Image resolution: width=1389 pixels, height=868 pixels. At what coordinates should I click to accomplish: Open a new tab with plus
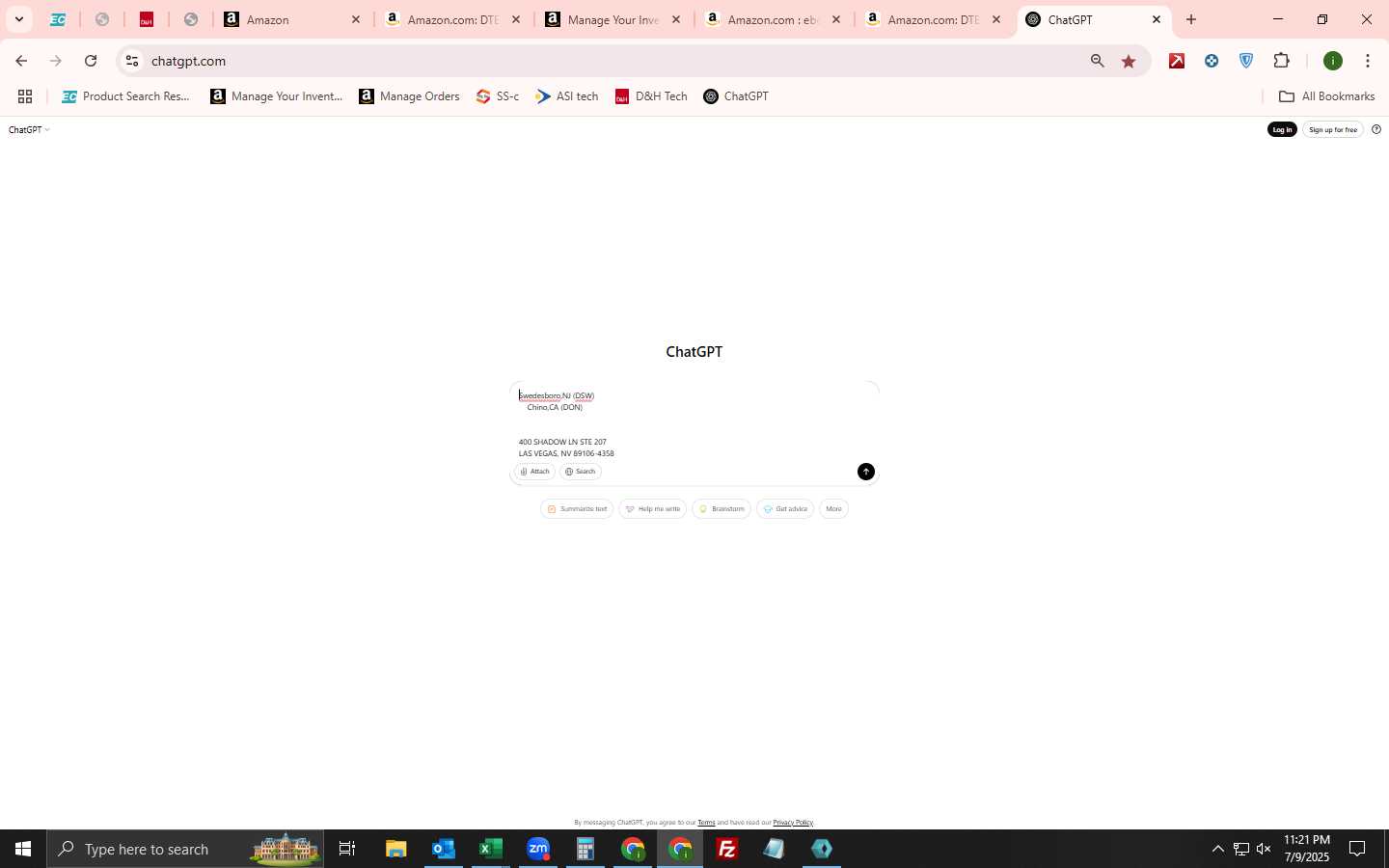[1191, 19]
